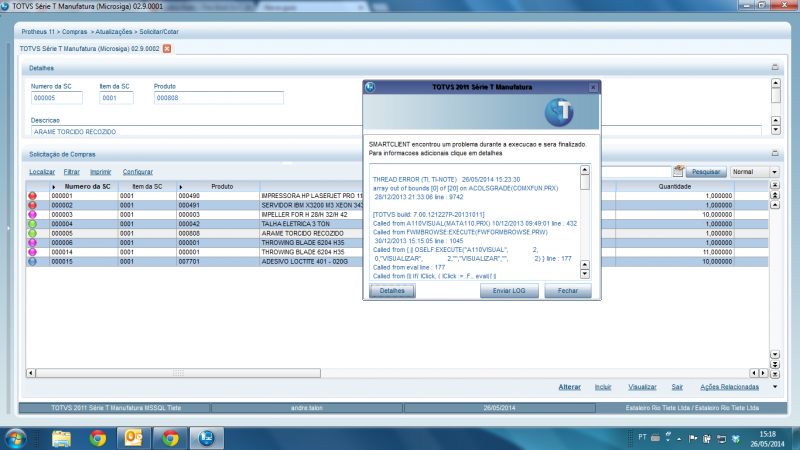
Task: Click the magenta status circle for SC 000014
Action: [32, 252]
